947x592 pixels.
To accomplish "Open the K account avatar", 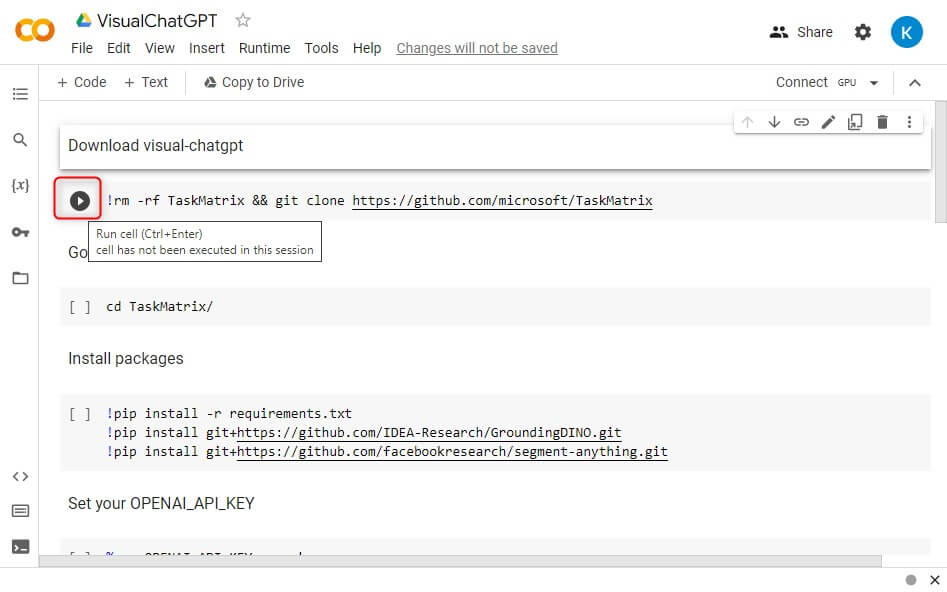I will [906, 32].
